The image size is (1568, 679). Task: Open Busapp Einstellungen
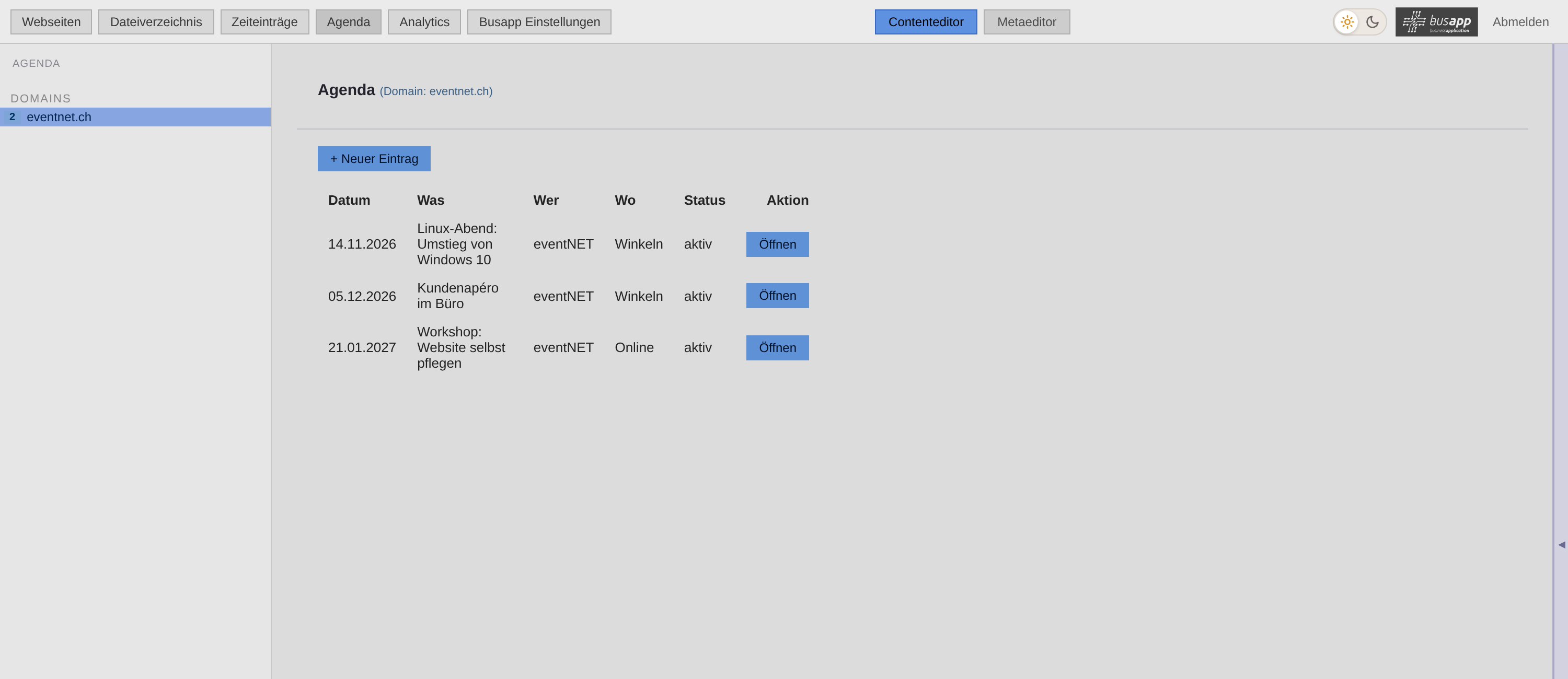539,22
